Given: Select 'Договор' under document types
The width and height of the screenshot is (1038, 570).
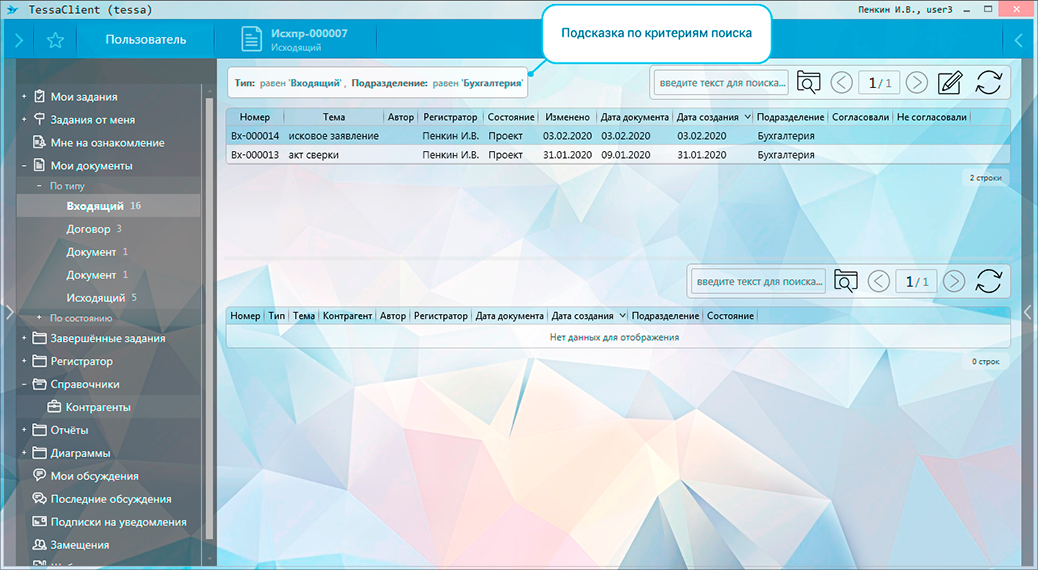Looking at the screenshot, I should (88, 229).
